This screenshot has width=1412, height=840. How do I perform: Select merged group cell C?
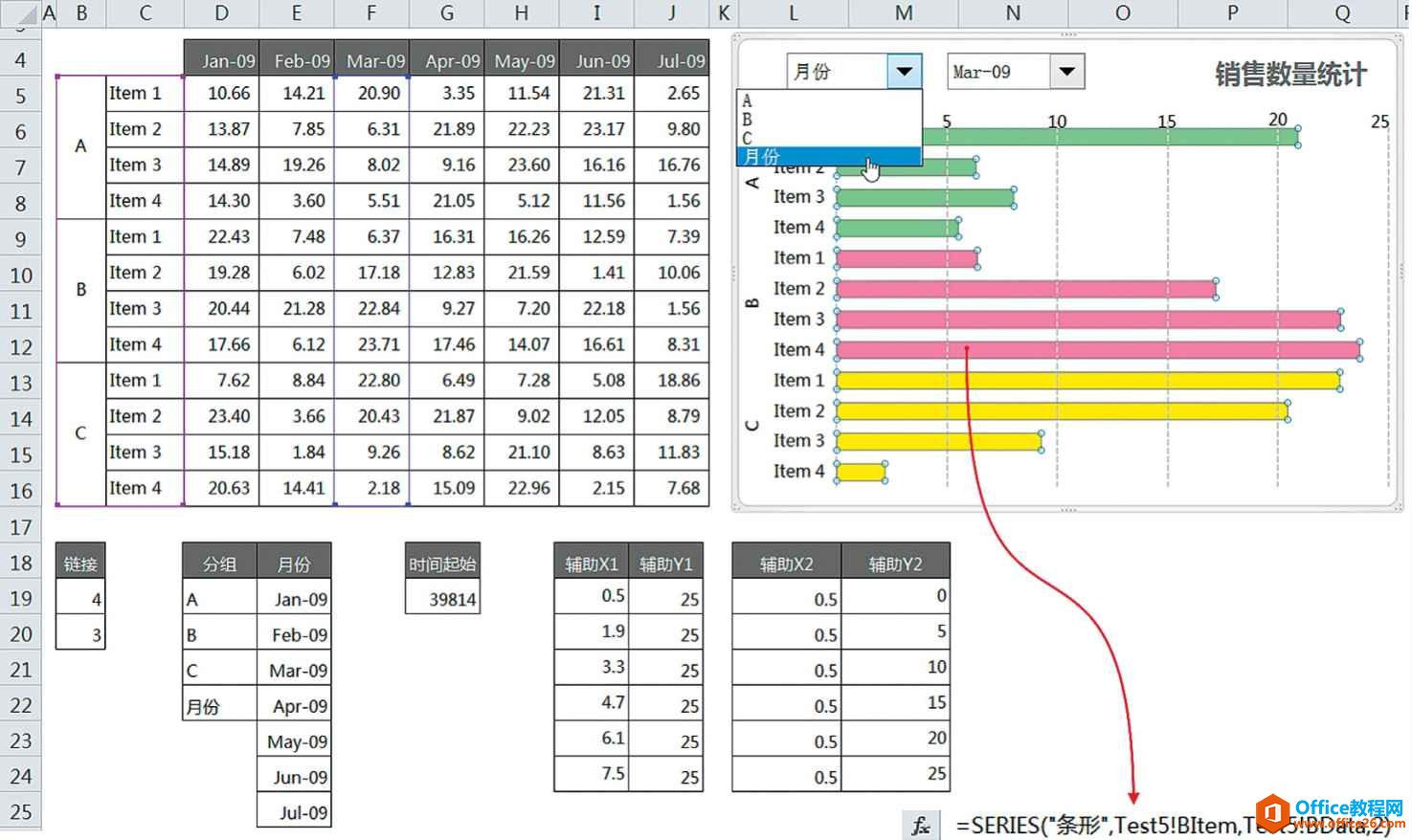[x=81, y=433]
